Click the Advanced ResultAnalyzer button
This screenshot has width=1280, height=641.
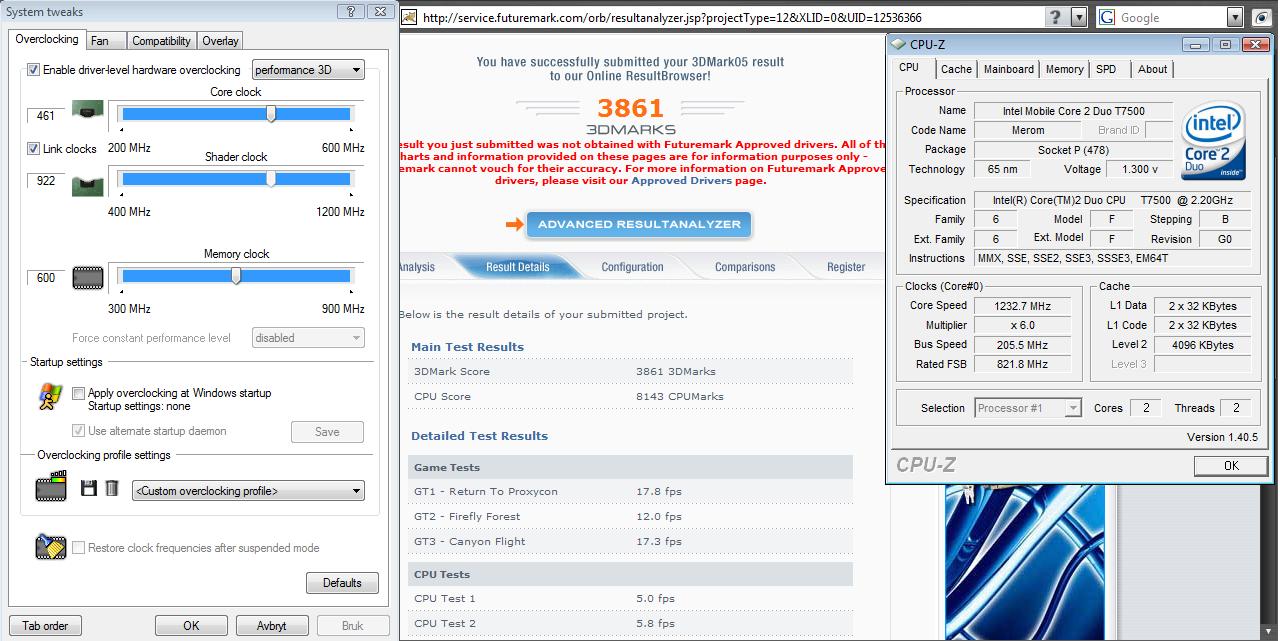(x=639, y=224)
